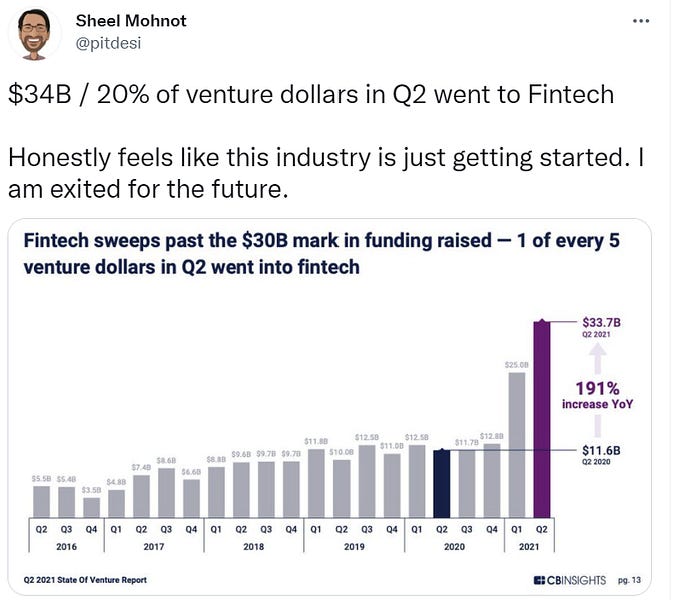This screenshot has height=600, width=673.
Task: Click the dark navy Q2 2020 bar
Action: [442, 484]
